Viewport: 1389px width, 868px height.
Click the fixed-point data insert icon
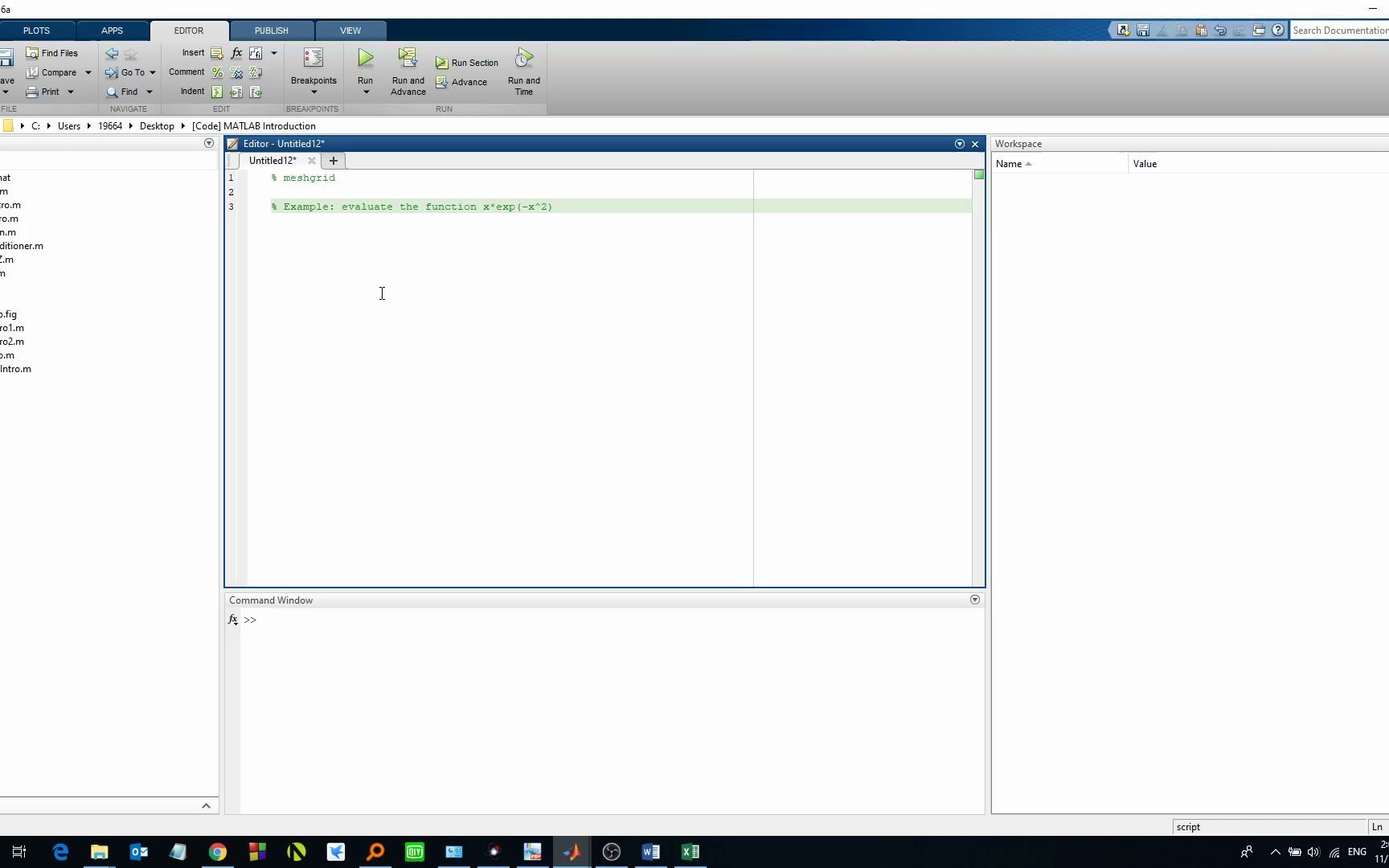256,53
